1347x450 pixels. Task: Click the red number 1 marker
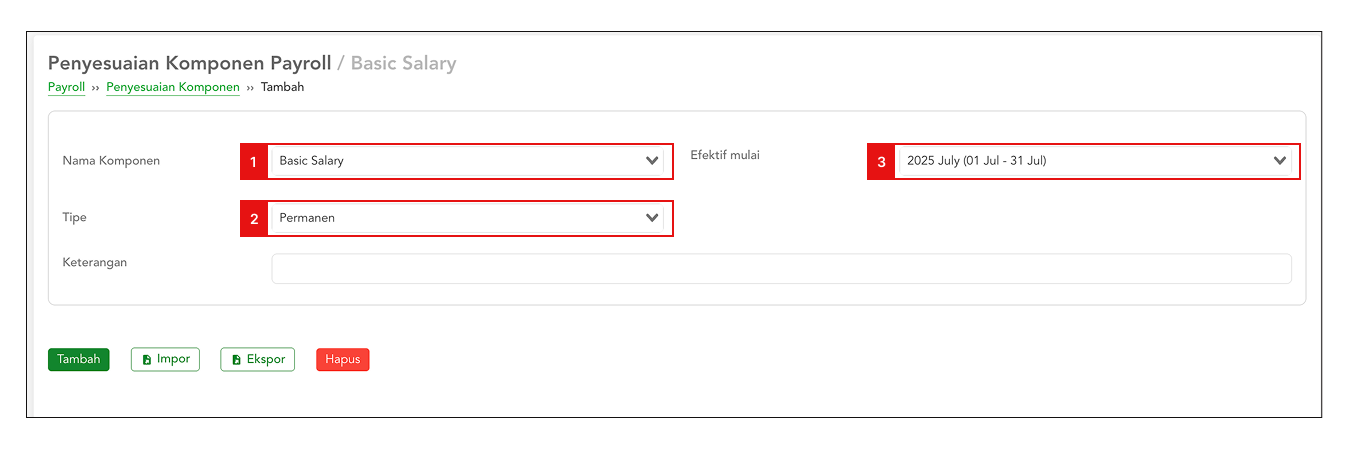point(254,161)
